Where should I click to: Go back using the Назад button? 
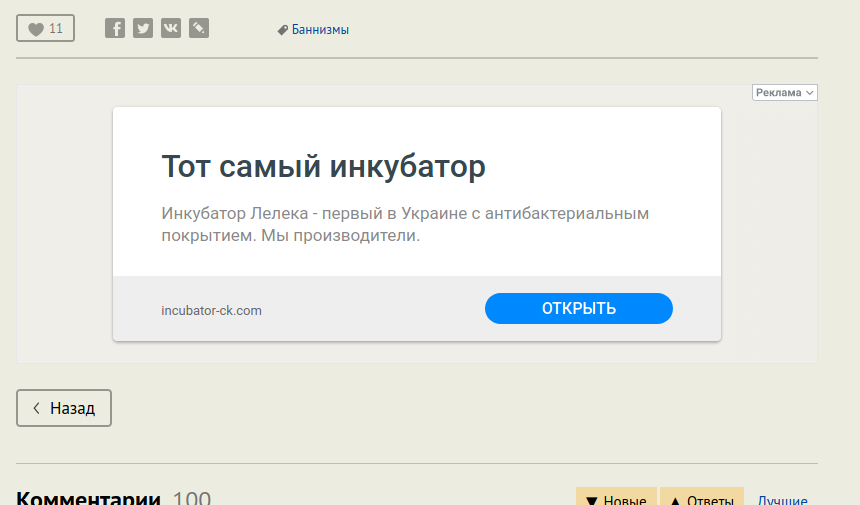64,408
